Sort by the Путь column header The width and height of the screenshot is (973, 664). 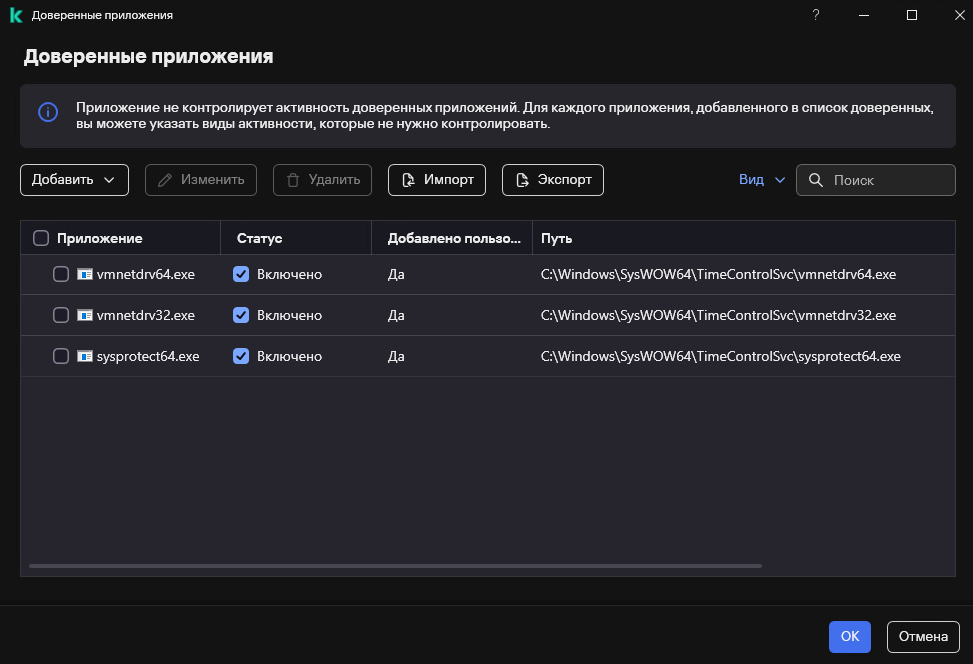click(556, 238)
